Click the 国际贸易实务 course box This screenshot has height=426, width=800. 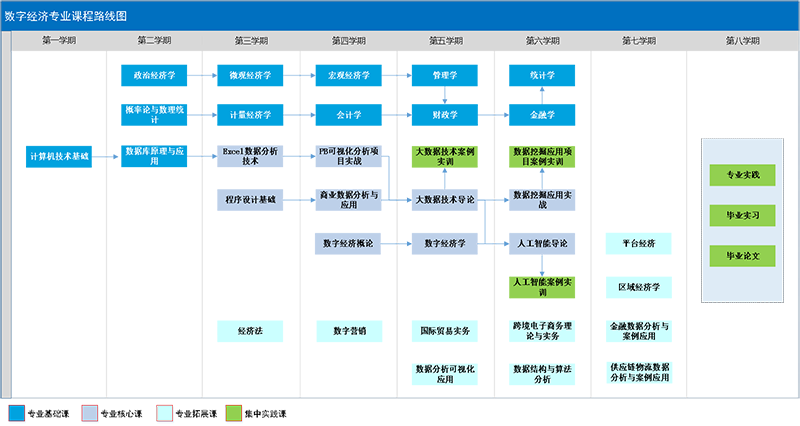tap(445, 331)
